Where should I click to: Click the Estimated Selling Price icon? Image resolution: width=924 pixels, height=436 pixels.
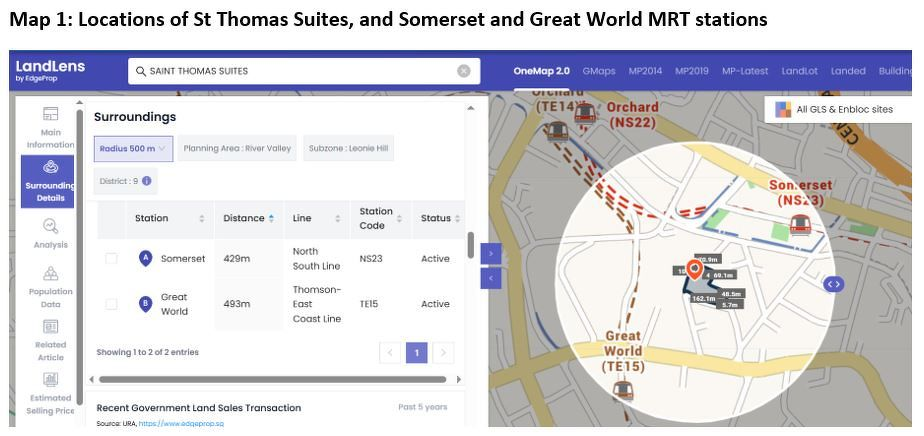(50, 380)
